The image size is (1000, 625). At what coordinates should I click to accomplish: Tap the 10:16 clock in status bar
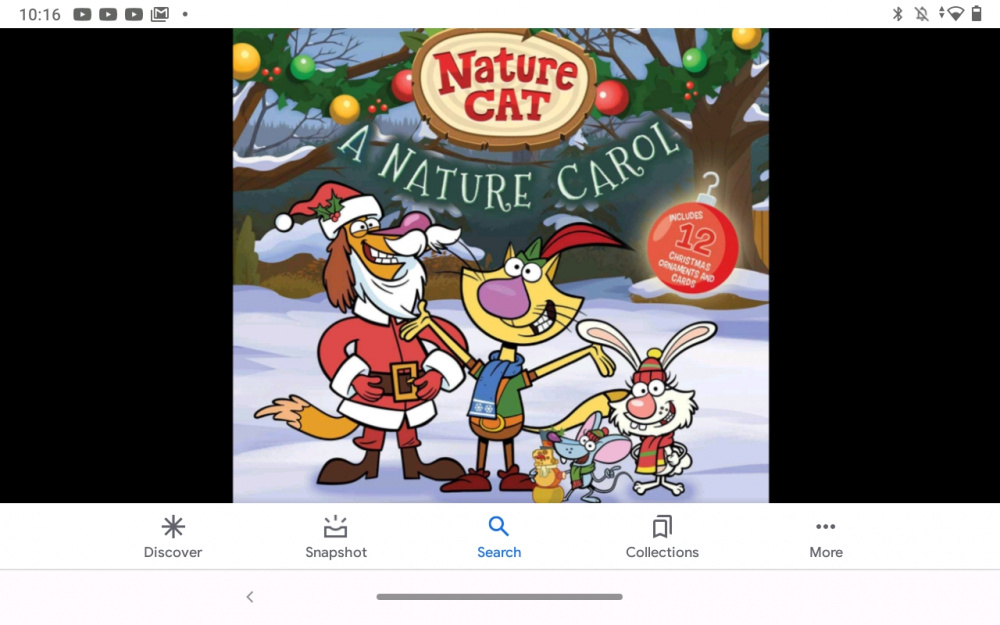click(x=40, y=14)
